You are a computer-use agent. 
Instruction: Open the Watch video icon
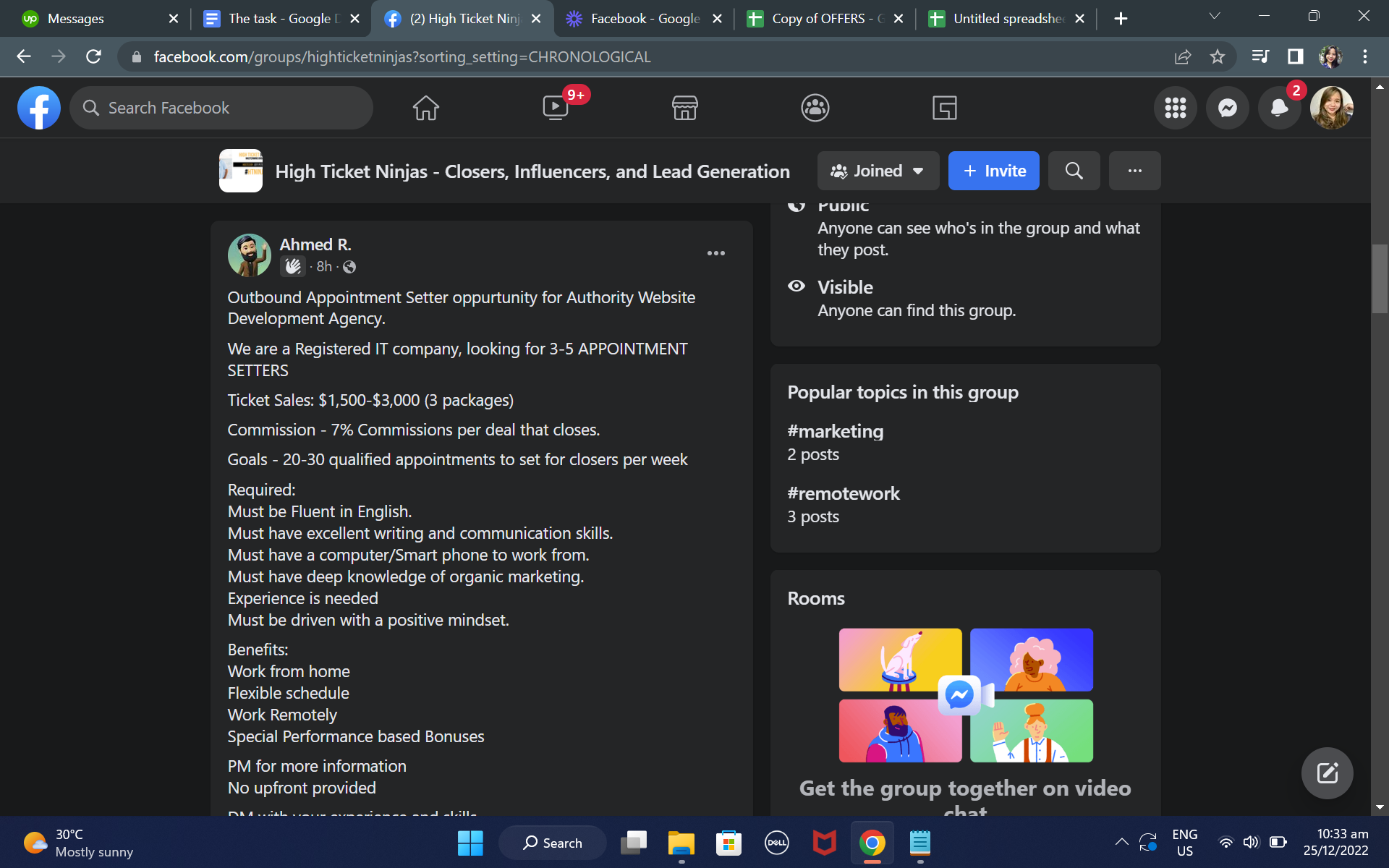tap(556, 108)
